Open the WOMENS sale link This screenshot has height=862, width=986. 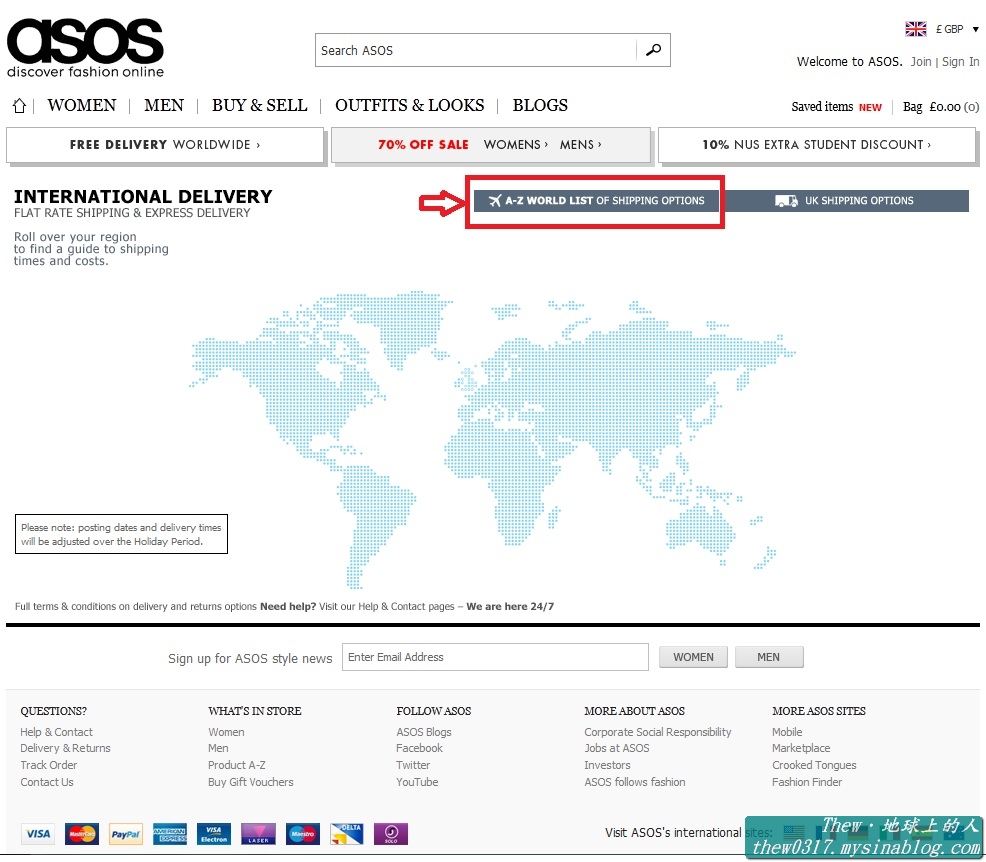(515, 145)
